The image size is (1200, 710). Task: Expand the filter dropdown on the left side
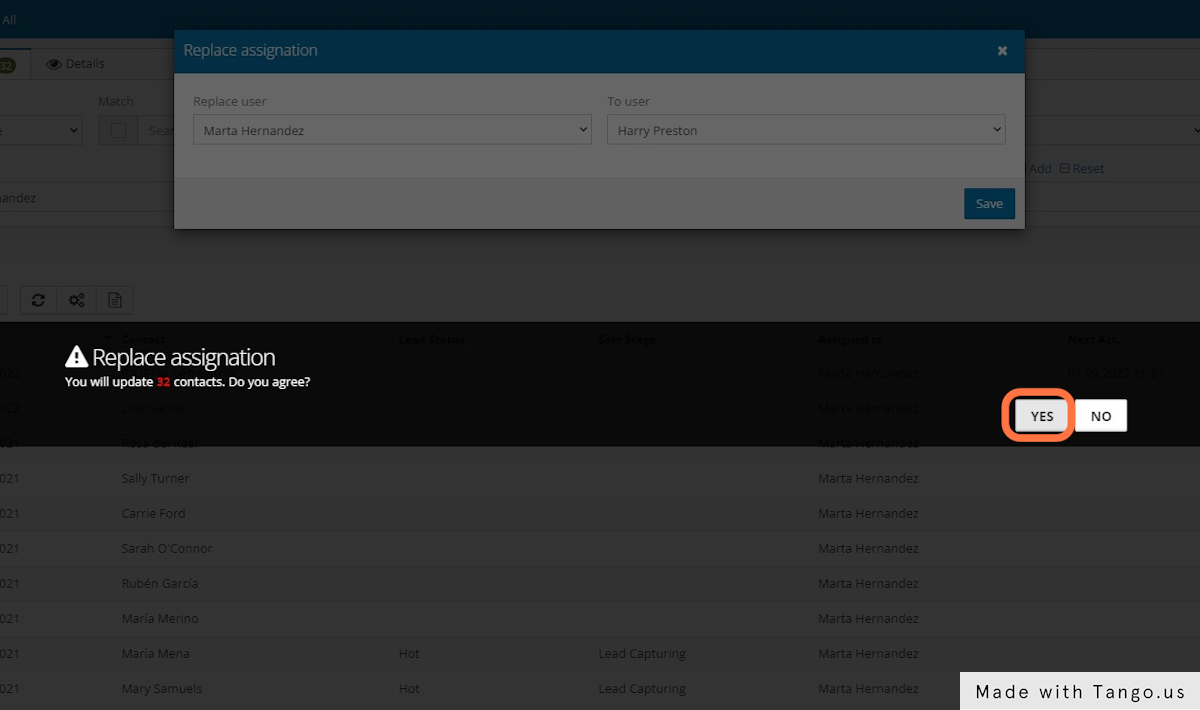pos(40,130)
